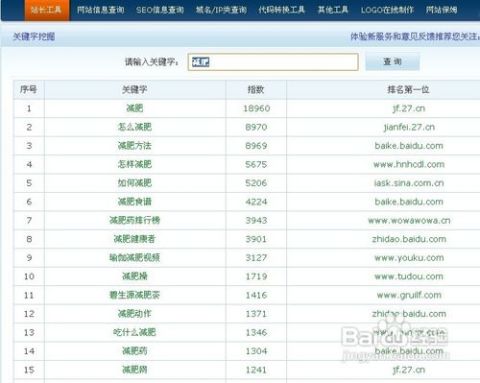Click jf.27.cn in row 1
Viewport: 480px width, 383px height.
(409, 108)
